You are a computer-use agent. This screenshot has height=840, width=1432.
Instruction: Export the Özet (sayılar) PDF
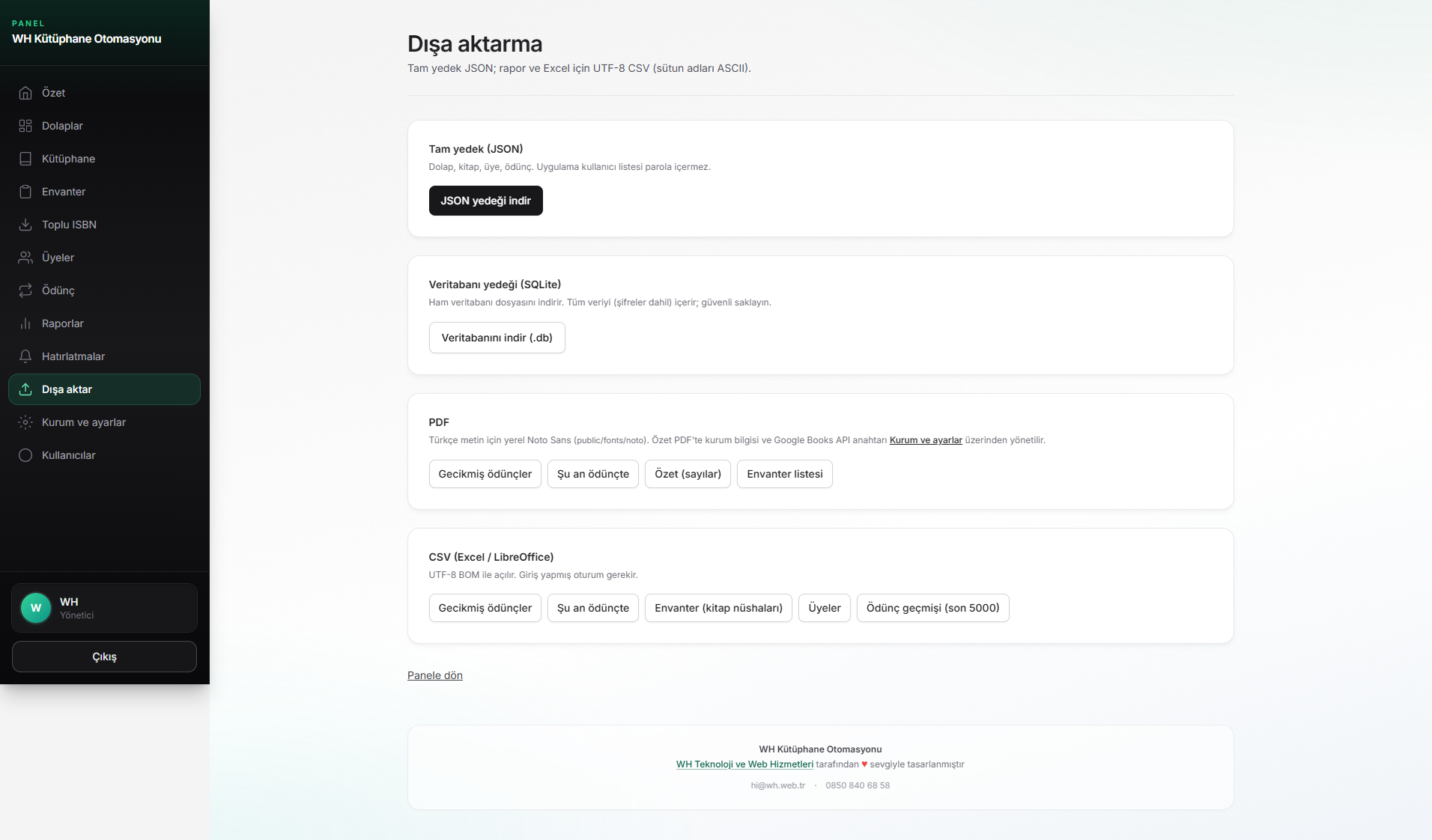coord(688,474)
